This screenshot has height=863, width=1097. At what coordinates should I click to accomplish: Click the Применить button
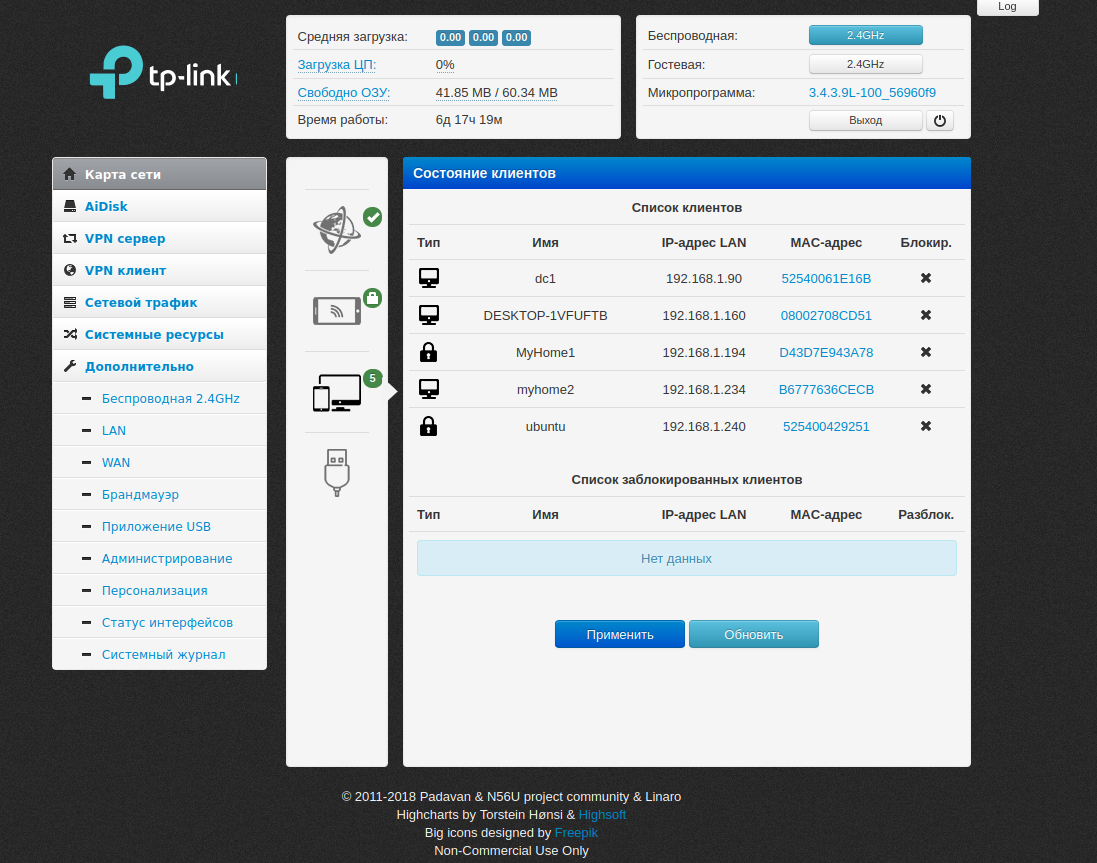(x=620, y=634)
